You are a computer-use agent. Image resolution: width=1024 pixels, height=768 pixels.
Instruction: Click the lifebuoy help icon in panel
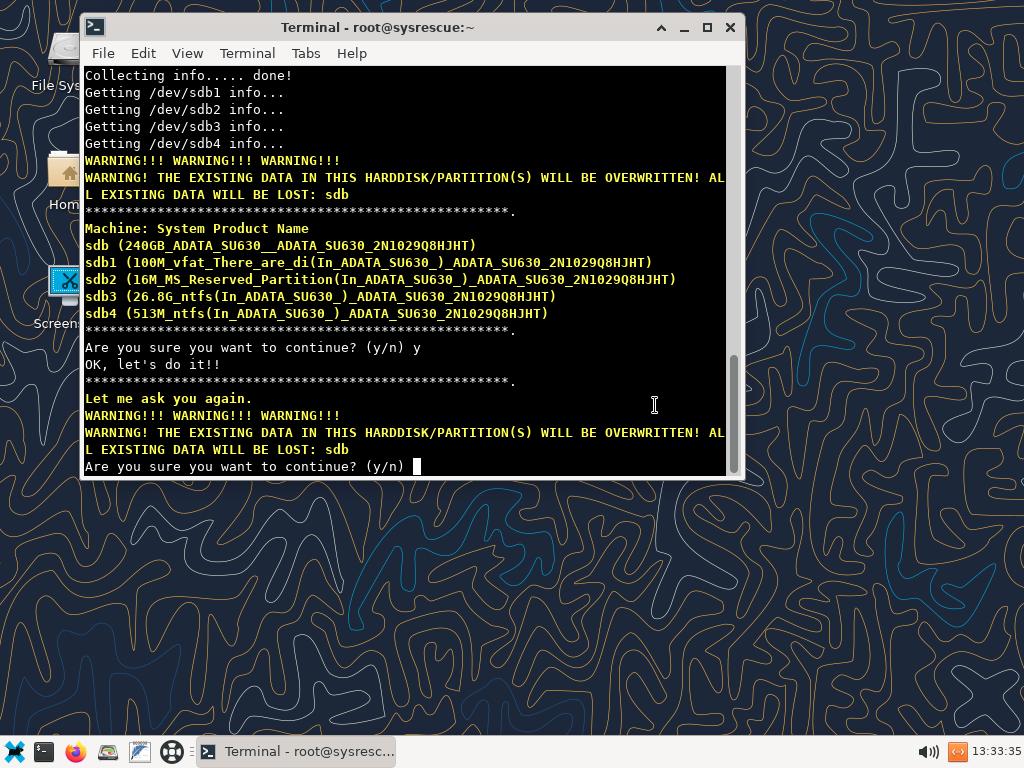[172, 752]
